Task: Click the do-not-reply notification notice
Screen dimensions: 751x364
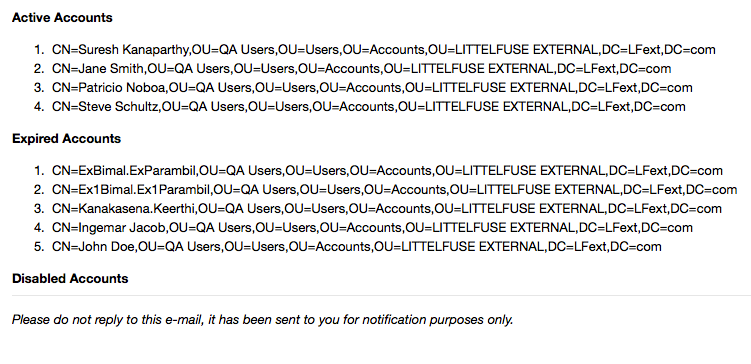Action: (x=262, y=319)
